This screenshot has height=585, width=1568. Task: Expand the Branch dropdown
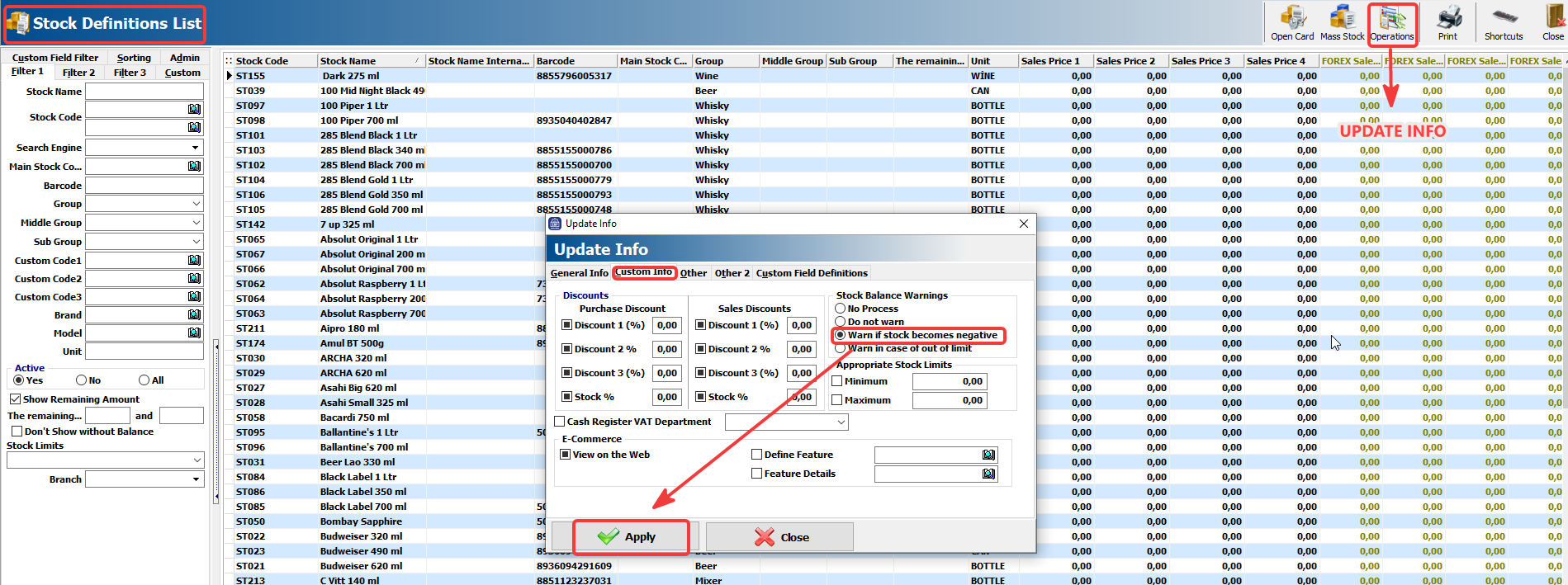[x=196, y=479]
